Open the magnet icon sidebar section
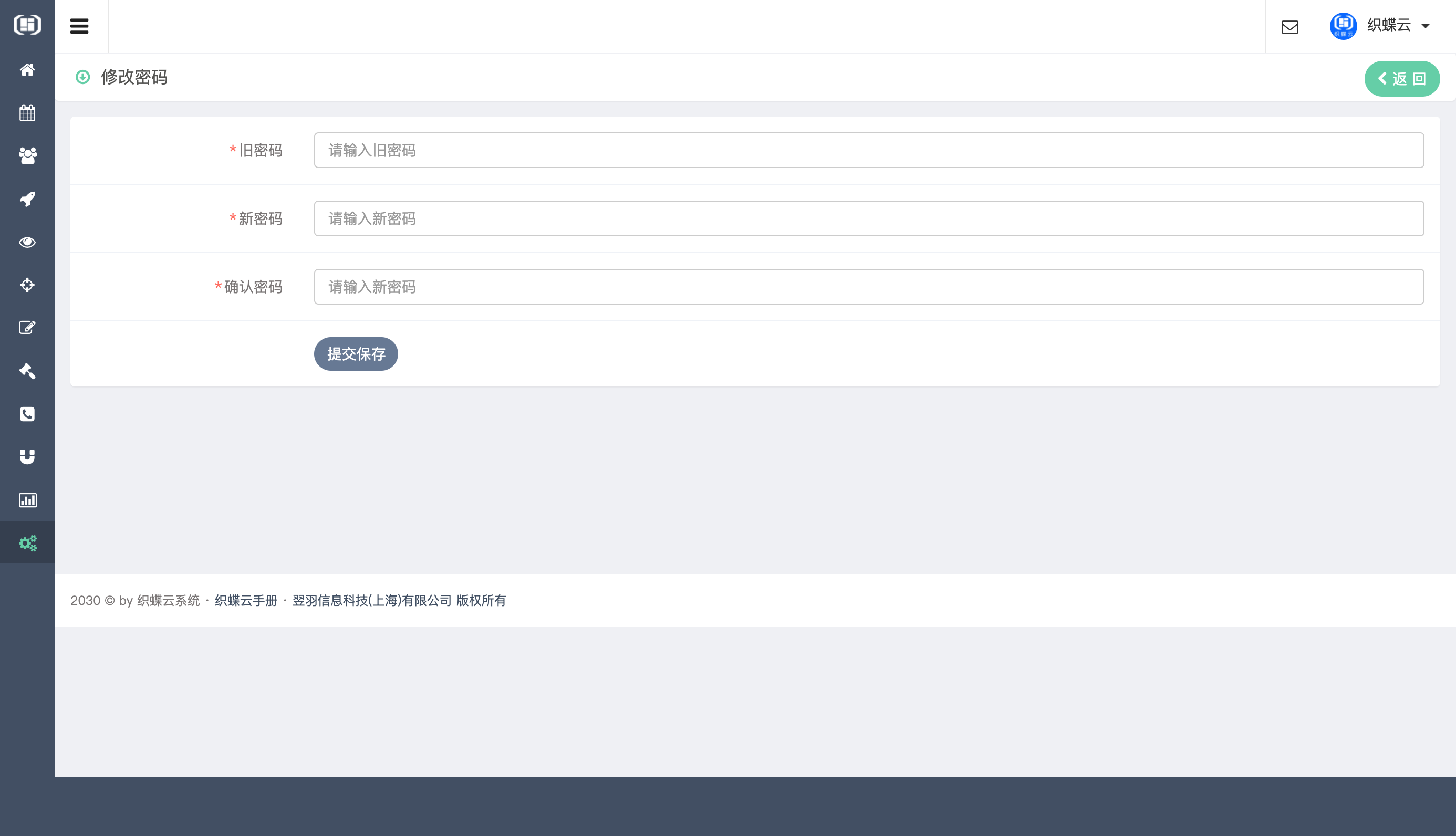 click(27, 457)
